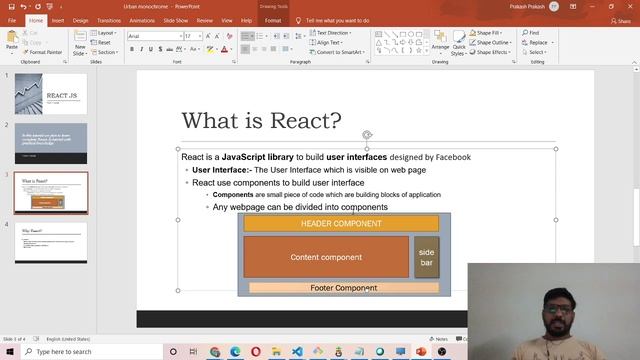Select slide 4 thumbnail
The image size is (640, 360).
click(x=51, y=243)
